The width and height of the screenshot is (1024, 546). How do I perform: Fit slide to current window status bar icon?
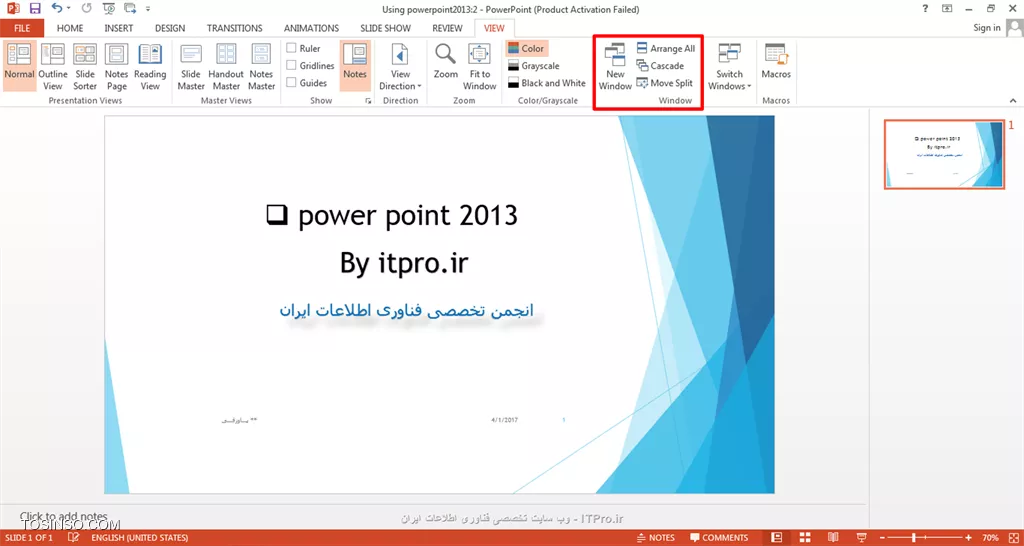point(1014,538)
